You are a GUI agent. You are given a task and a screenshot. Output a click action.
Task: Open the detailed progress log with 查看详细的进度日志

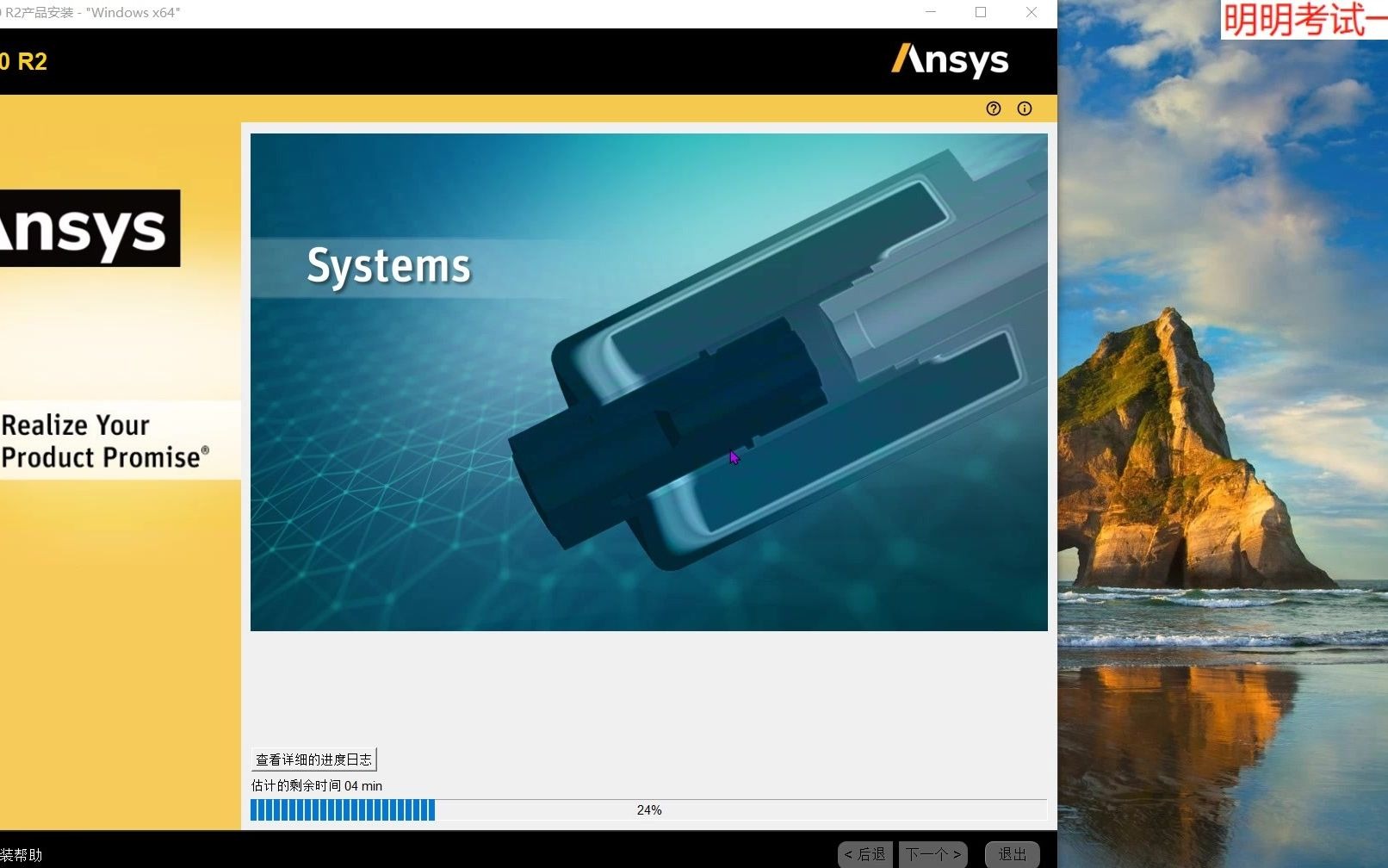313,759
